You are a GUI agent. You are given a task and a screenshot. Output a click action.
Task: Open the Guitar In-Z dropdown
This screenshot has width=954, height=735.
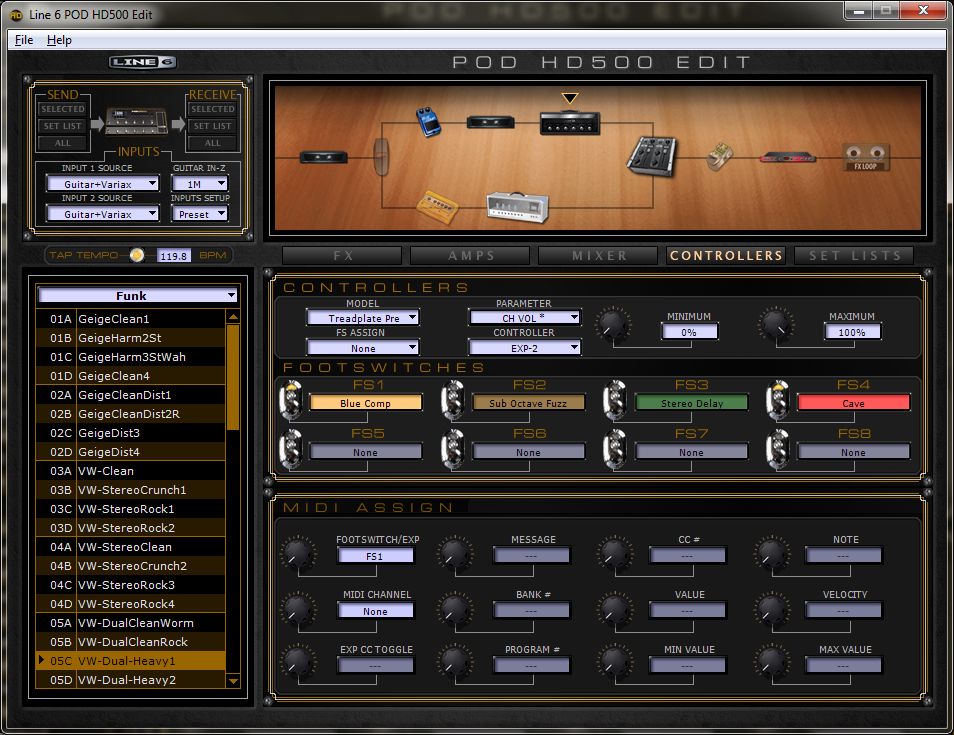[200, 184]
